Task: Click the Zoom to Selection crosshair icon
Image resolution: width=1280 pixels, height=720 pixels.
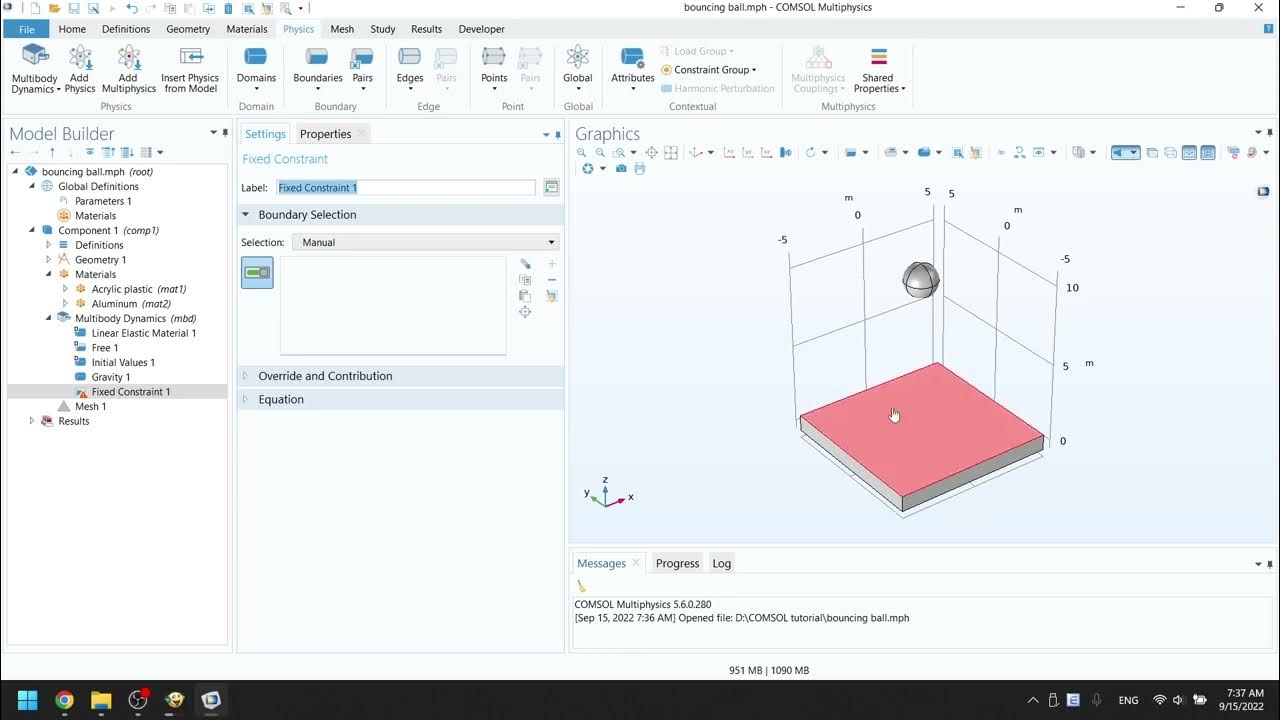Action: point(525,312)
